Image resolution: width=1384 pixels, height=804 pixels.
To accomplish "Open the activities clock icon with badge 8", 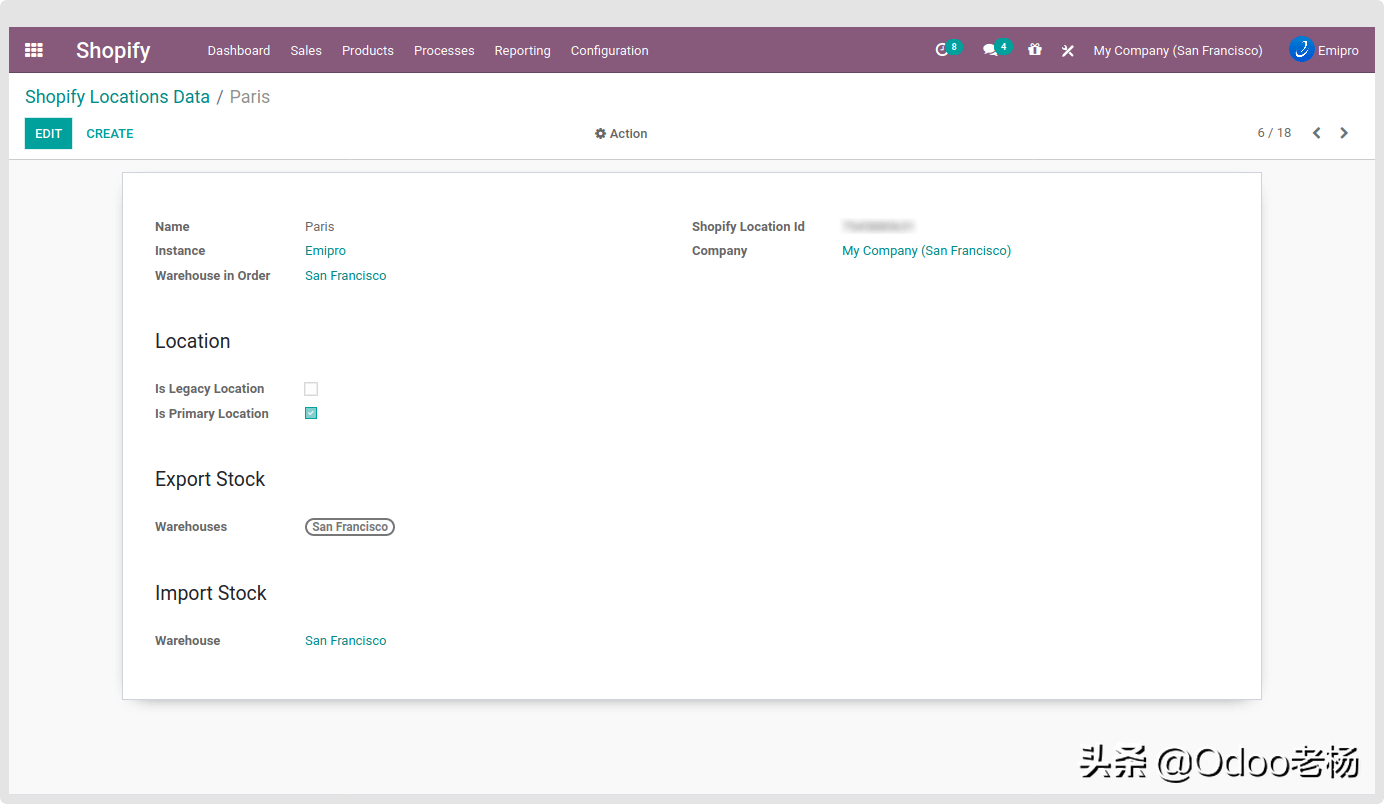I will (946, 49).
